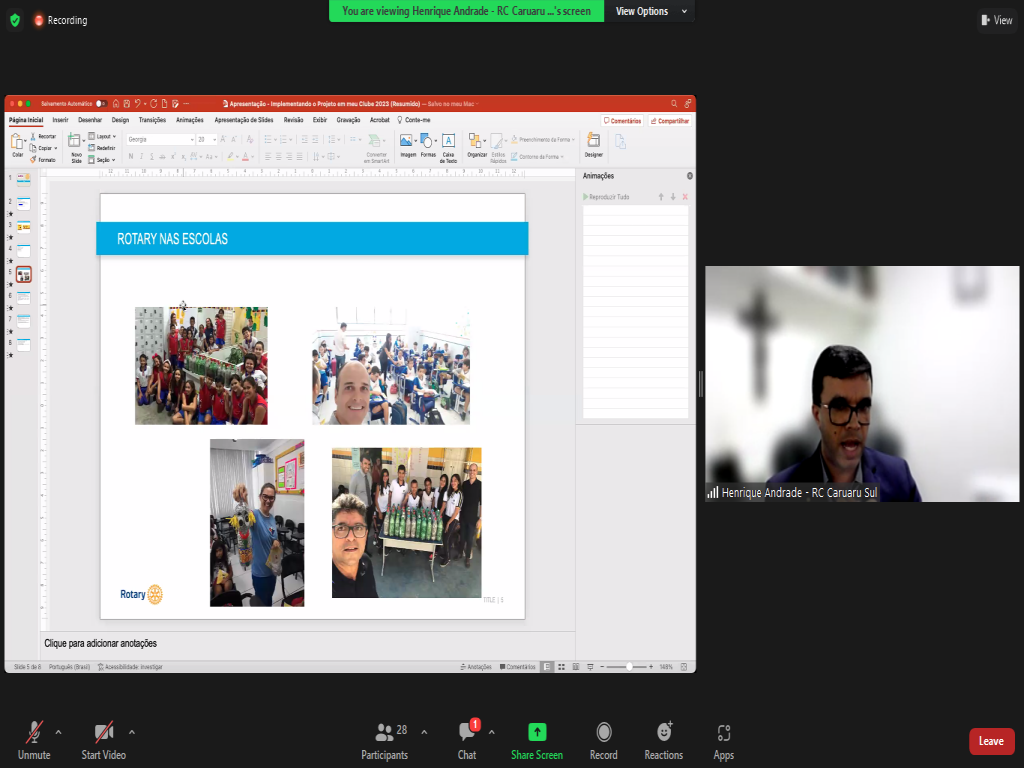Leave the meeting
Viewport: 1024px width, 768px height.
pos(991,741)
